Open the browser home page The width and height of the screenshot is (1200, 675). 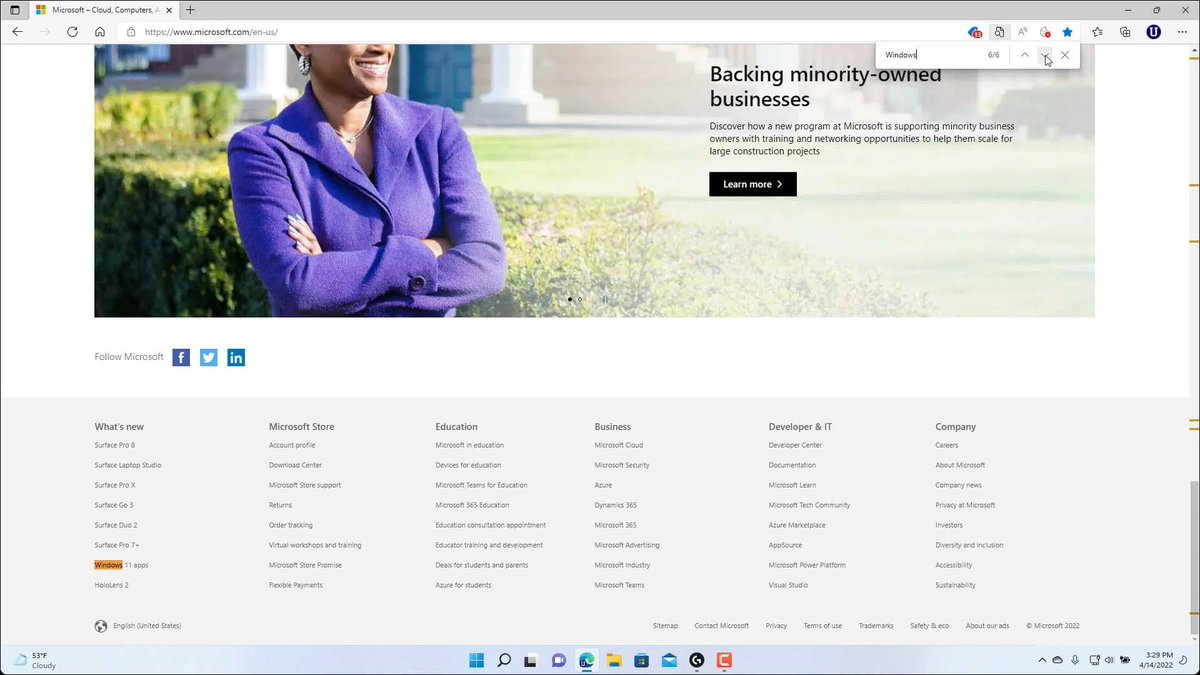(x=100, y=32)
